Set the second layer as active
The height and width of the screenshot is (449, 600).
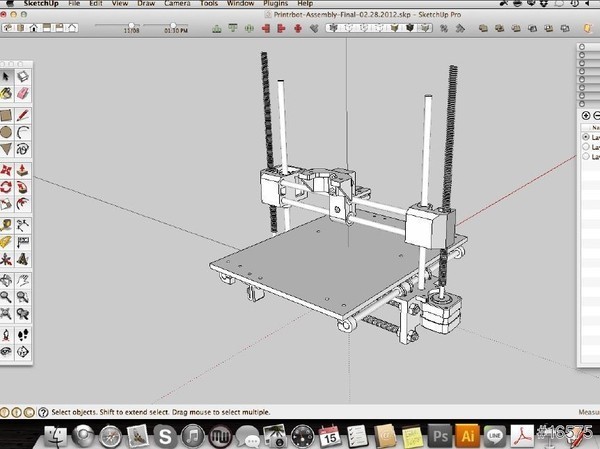pos(586,147)
